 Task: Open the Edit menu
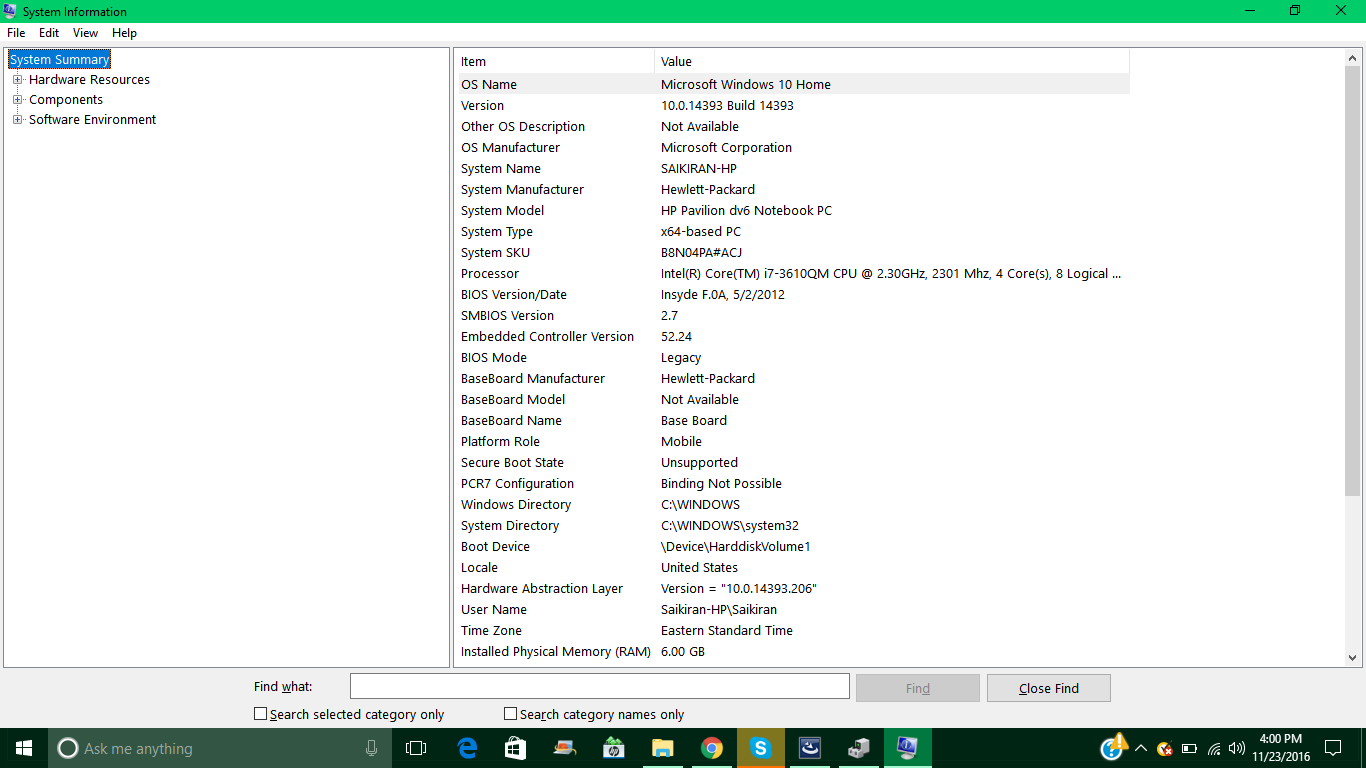[49, 33]
